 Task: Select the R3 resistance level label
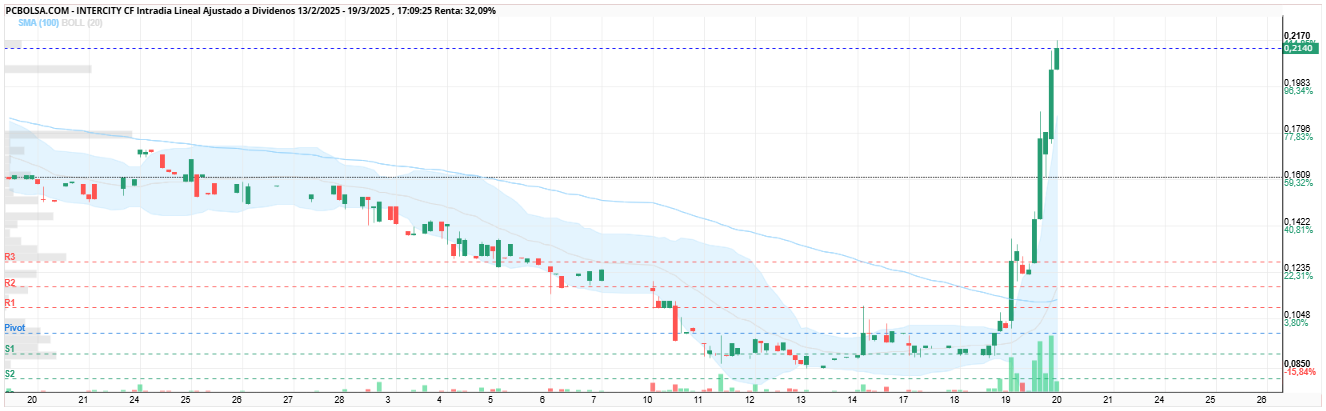click(10, 257)
